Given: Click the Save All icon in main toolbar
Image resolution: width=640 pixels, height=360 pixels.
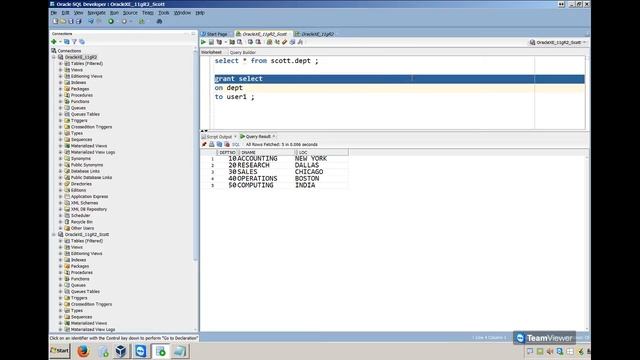Looking at the screenshot, I should tap(78, 21).
